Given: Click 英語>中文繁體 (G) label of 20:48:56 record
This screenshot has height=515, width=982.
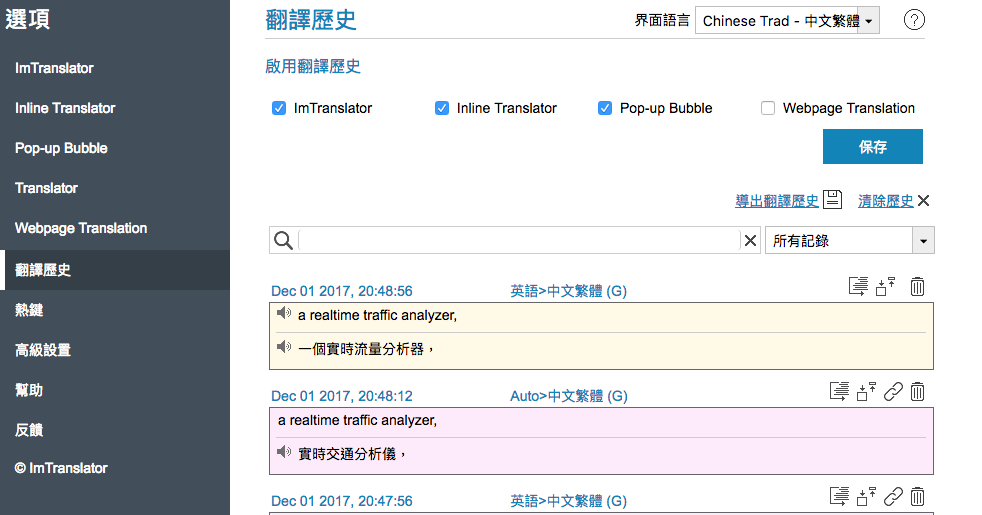Looking at the screenshot, I should click(569, 291).
